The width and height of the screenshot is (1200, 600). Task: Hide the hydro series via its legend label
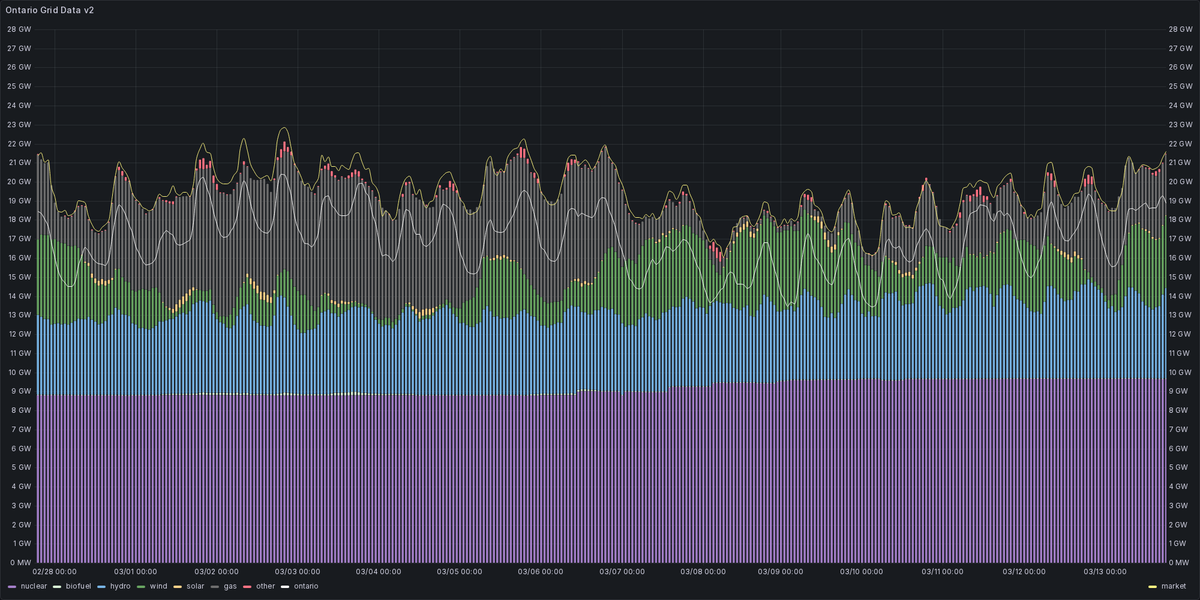point(120,587)
